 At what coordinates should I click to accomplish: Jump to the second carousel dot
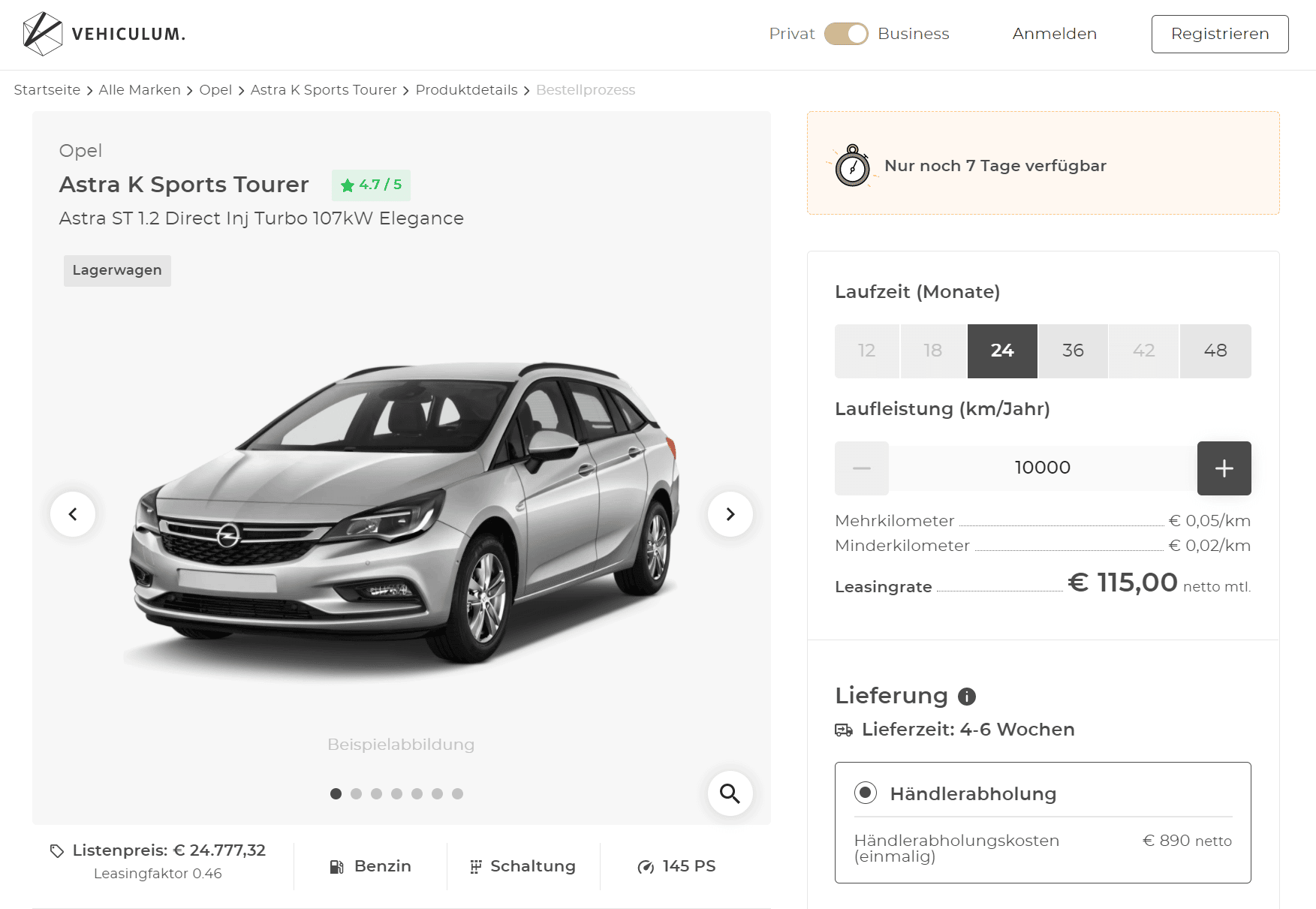click(x=357, y=794)
